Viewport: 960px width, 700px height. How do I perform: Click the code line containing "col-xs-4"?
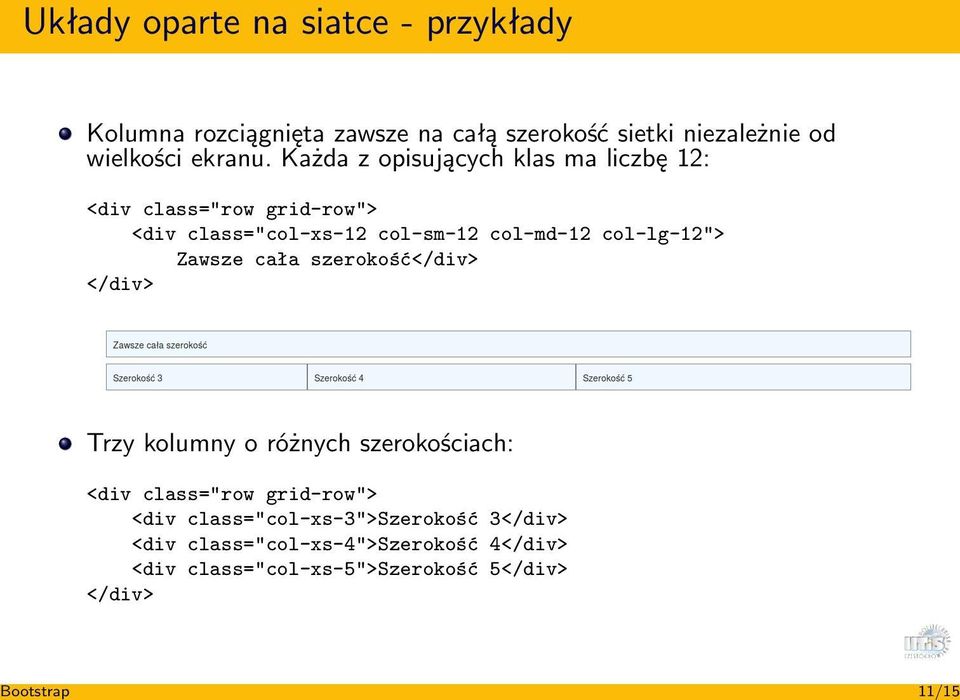pyautogui.click(x=350, y=544)
